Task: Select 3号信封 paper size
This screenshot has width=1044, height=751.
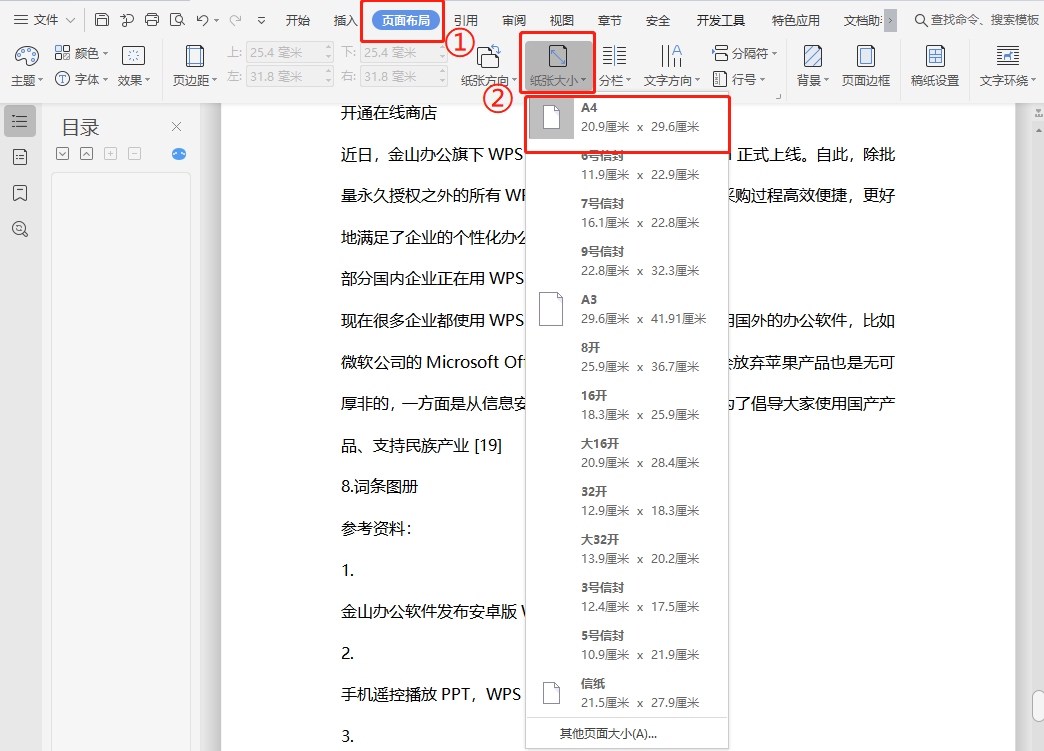Action: coord(627,597)
